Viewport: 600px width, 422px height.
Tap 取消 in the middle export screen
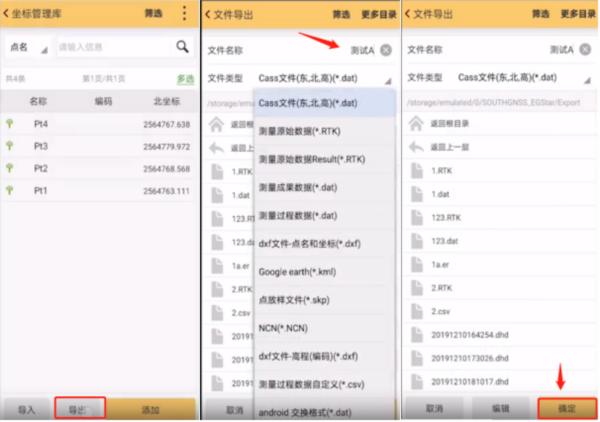coord(230,410)
